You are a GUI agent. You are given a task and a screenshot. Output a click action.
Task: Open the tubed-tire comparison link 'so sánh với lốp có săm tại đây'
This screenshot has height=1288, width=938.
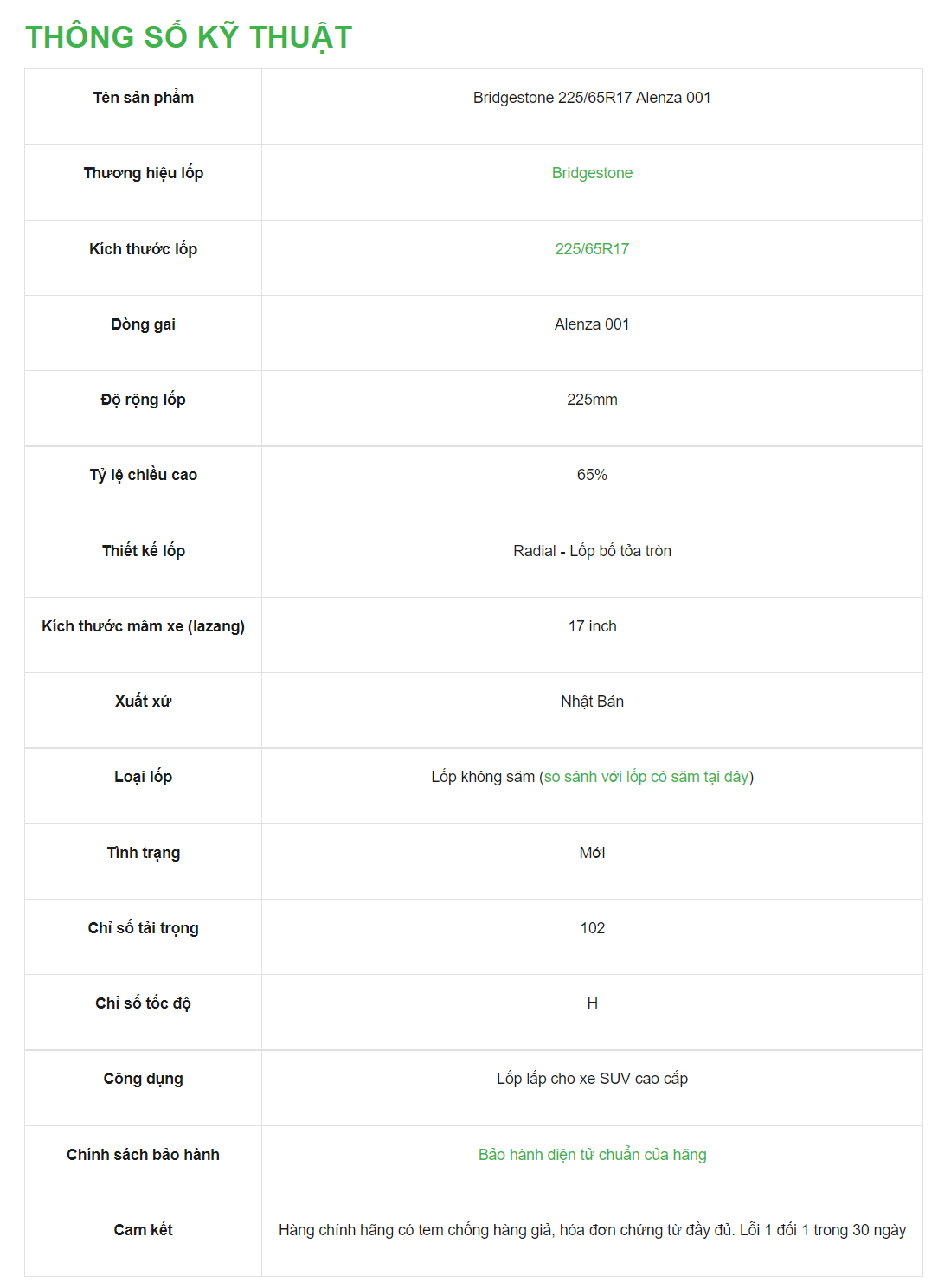click(646, 777)
